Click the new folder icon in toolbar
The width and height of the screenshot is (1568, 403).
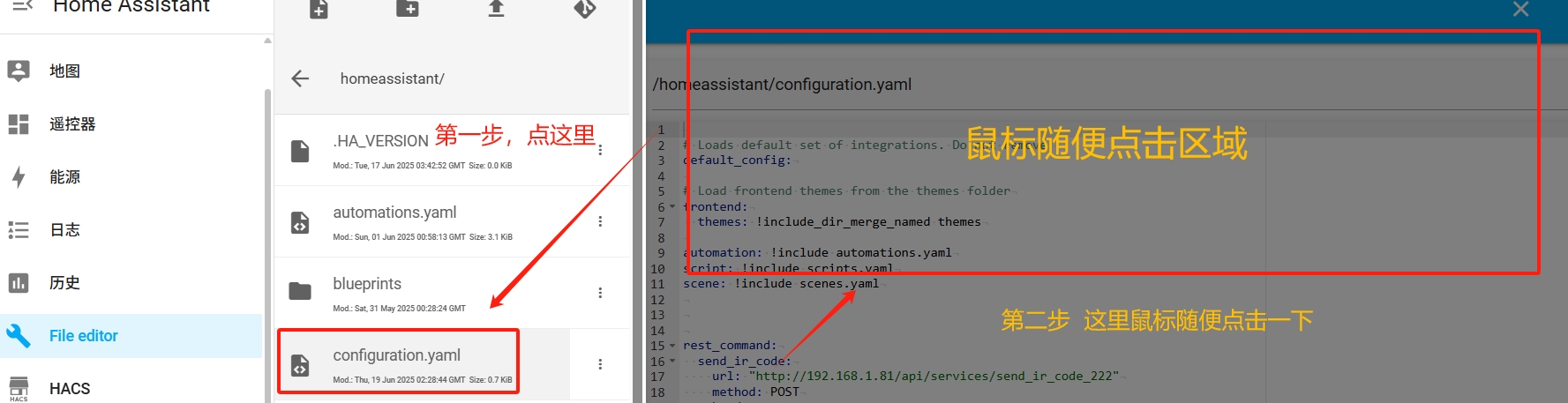click(408, 8)
